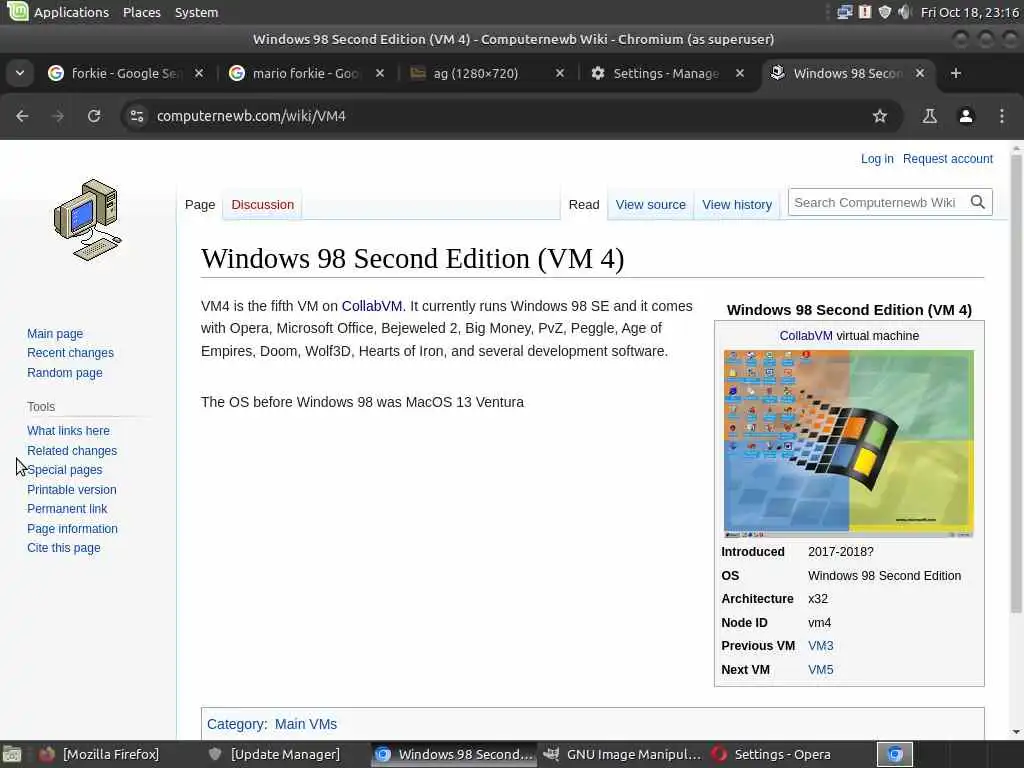1024x768 pixels.
Task: Open Next VM link VM5
Action: coord(820,670)
